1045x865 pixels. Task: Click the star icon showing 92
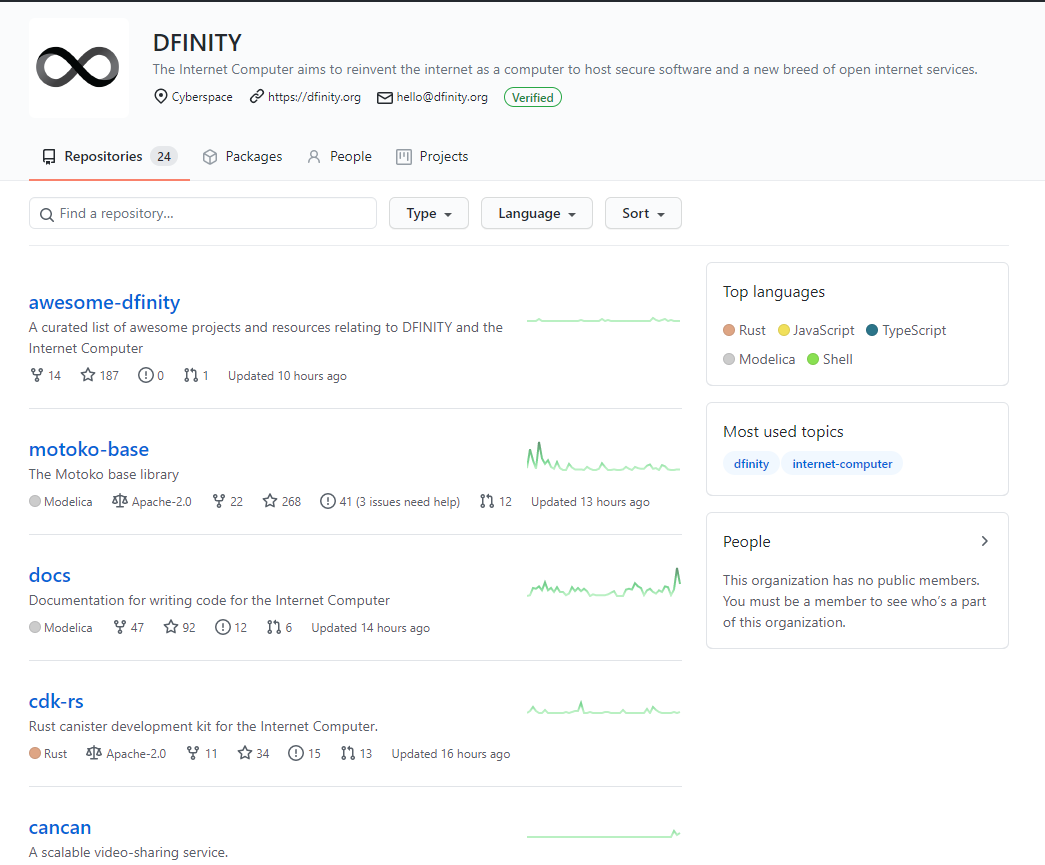[x=171, y=627]
